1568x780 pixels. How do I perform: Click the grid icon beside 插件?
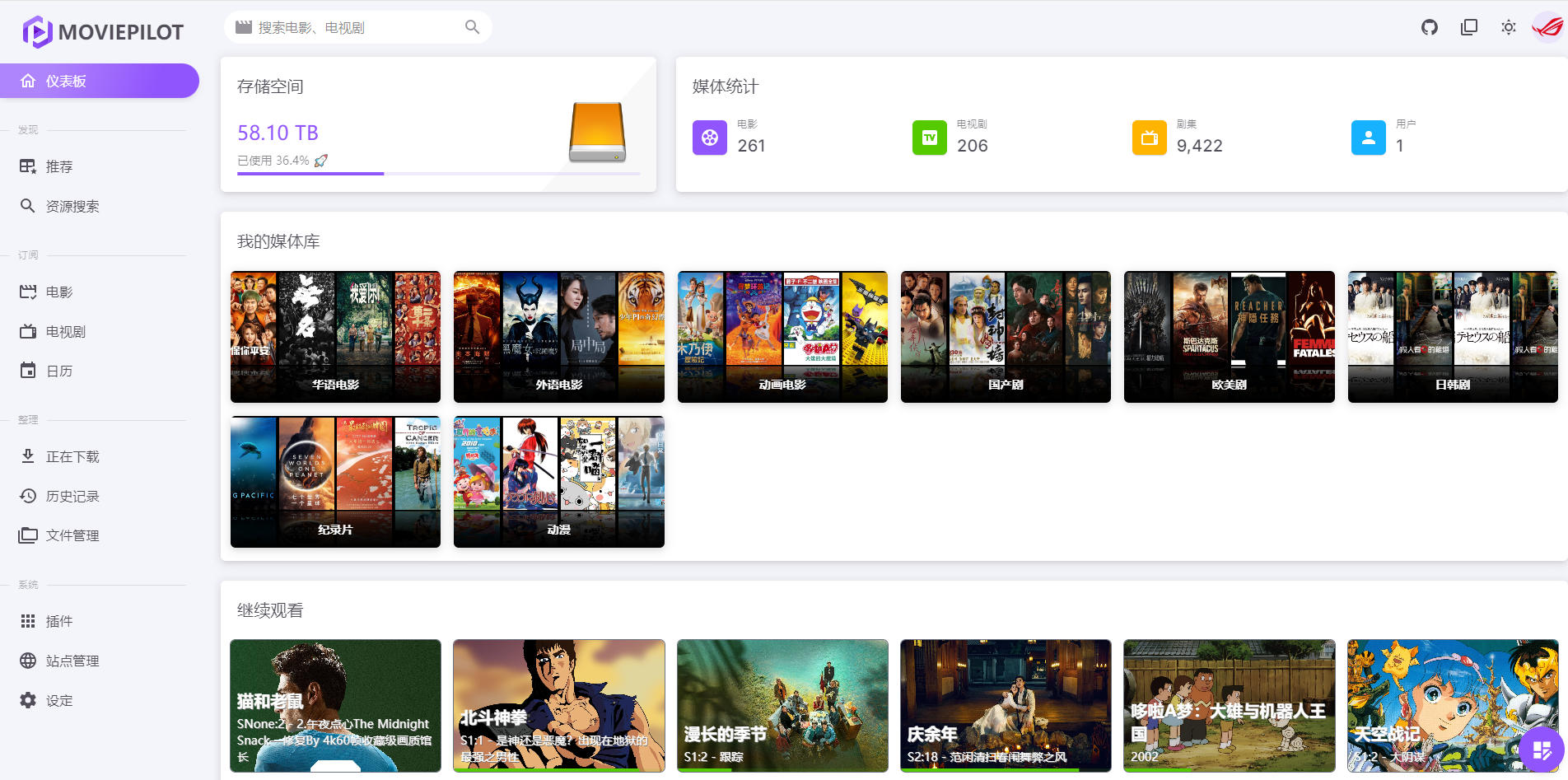[x=28, y=621]
